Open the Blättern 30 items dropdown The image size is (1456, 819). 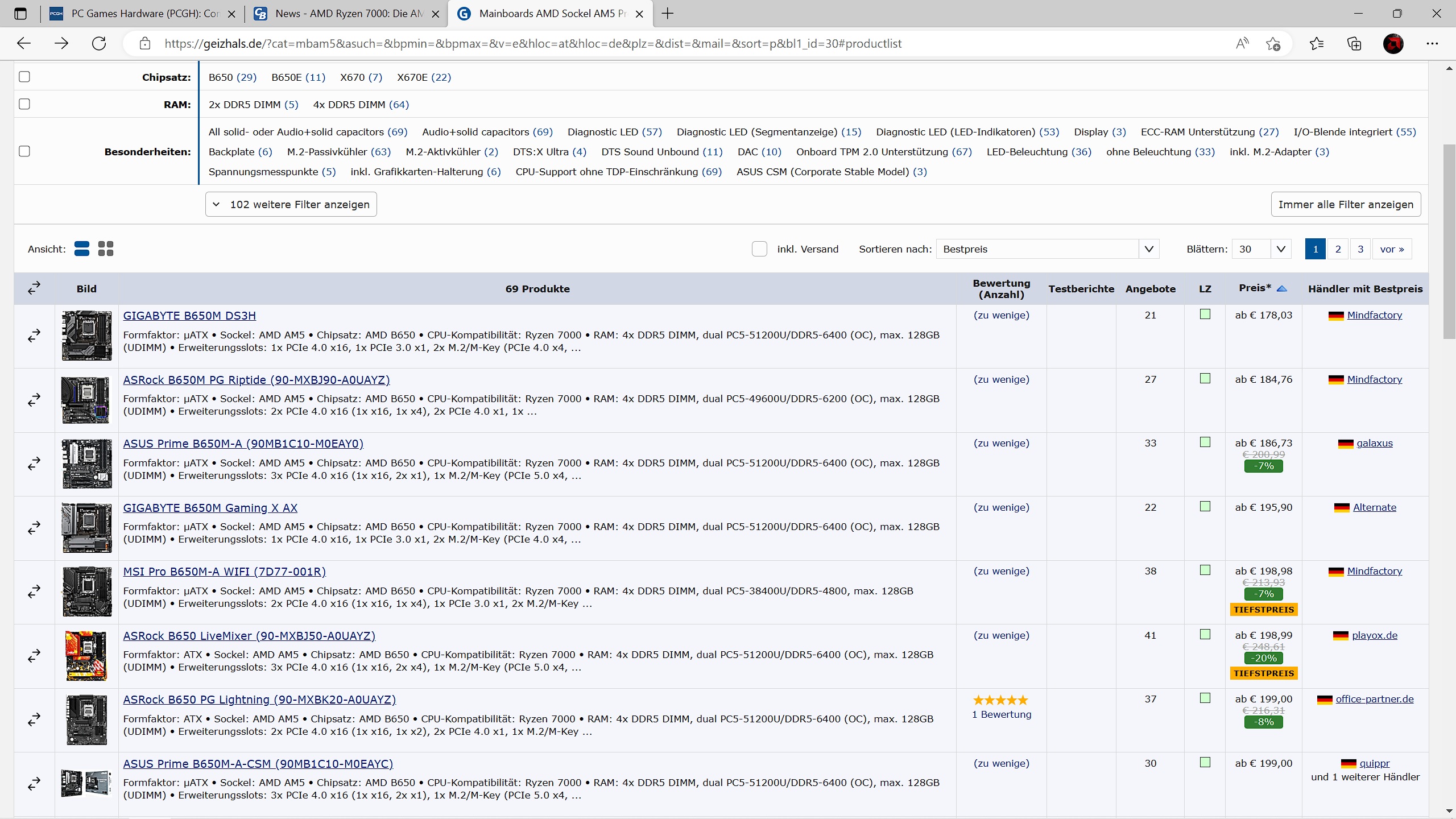click(1261, 249)
